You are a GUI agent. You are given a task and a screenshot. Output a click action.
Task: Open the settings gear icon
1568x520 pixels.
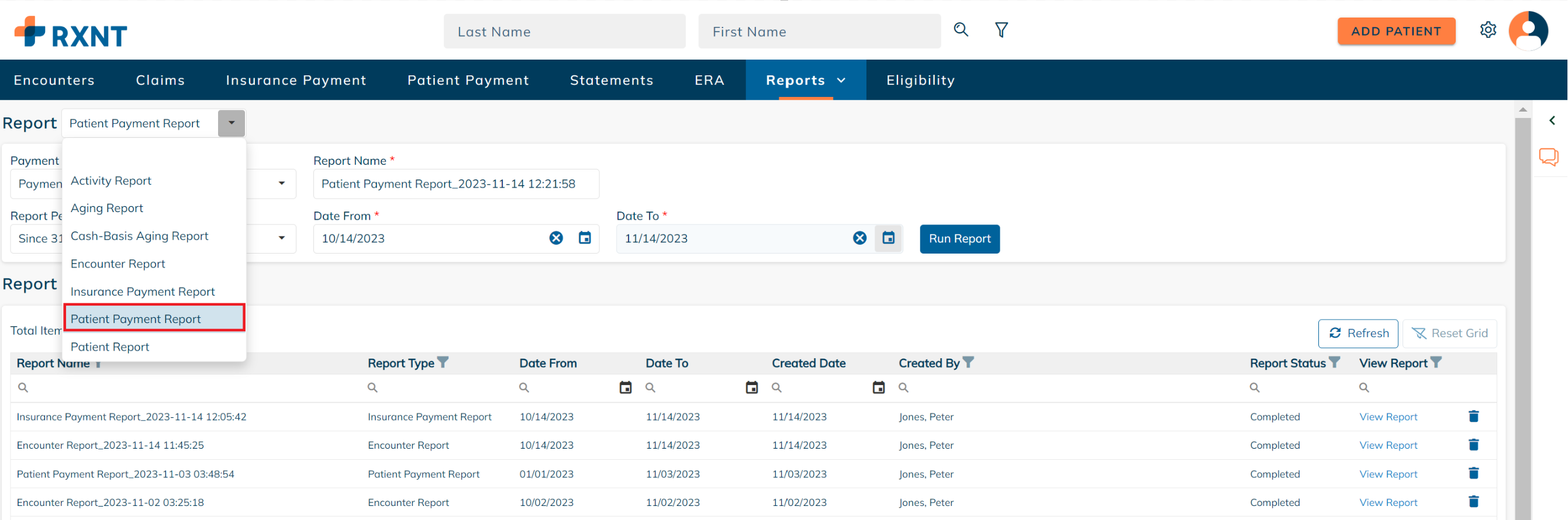[1488, 30]
